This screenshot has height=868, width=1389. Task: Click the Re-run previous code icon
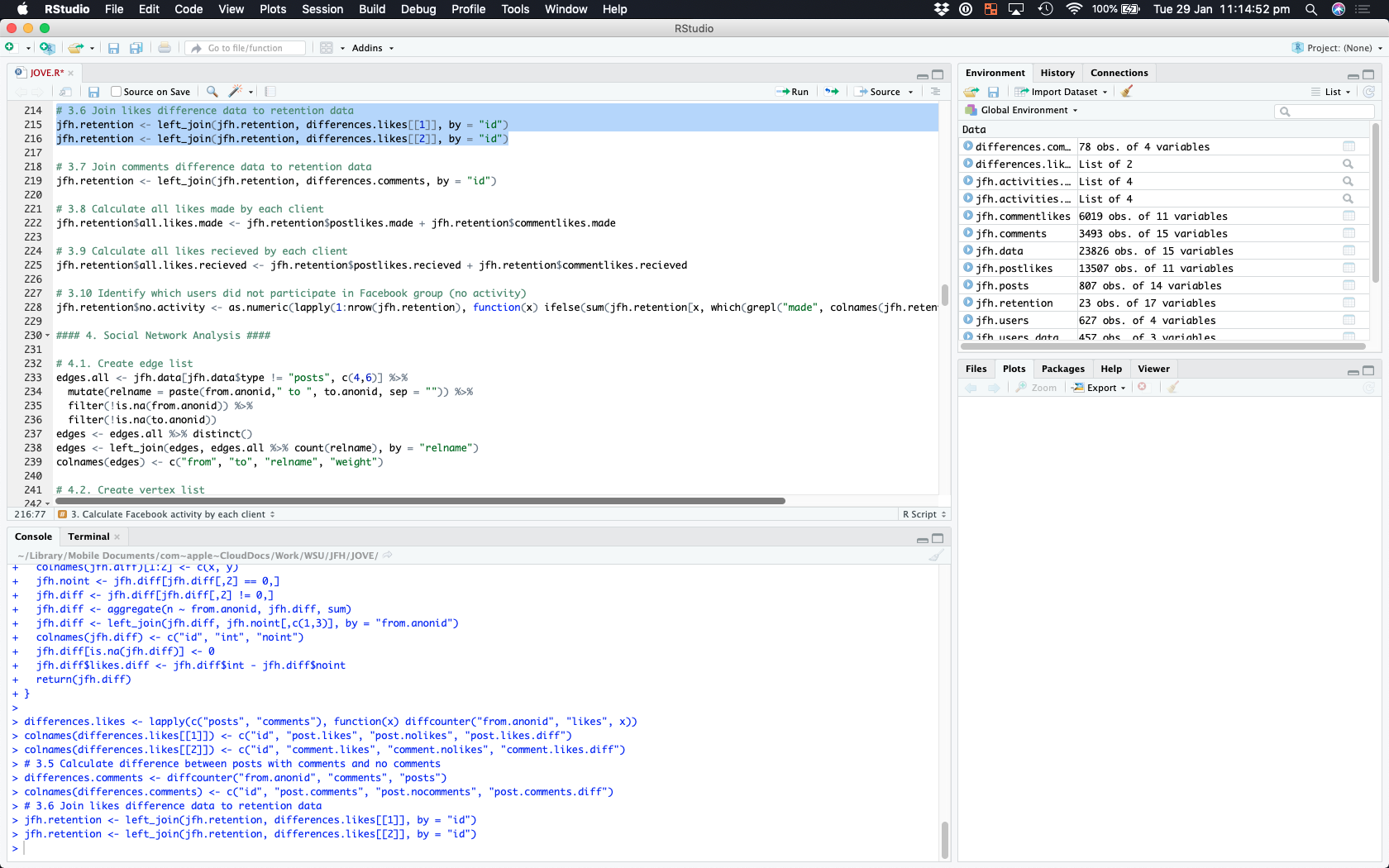point(832,92)
